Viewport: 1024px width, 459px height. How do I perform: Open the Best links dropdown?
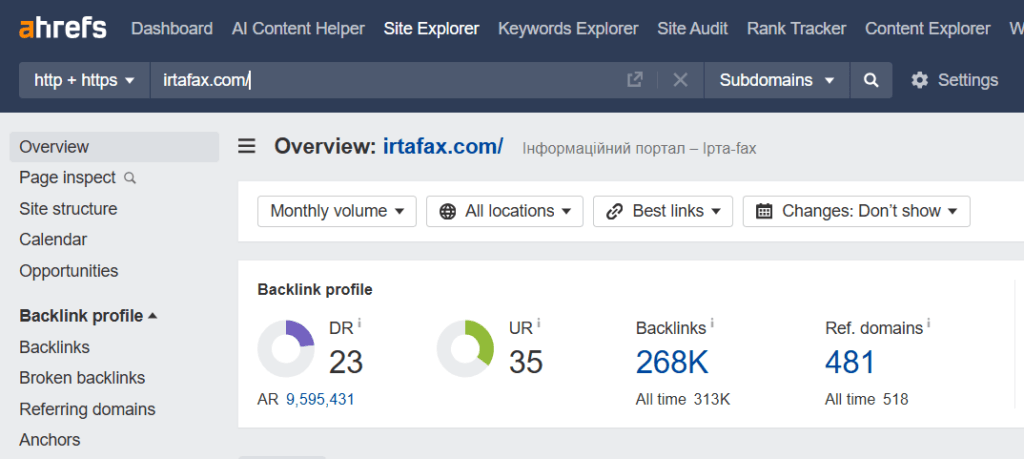(x=663, y=212)
